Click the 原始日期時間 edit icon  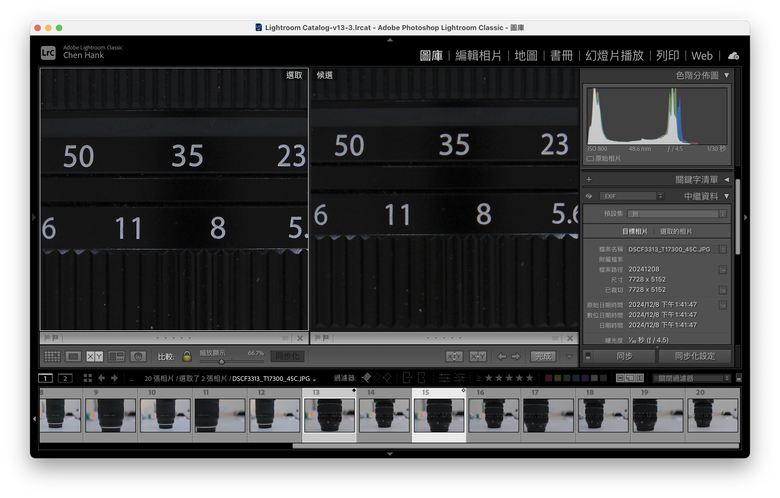tap(723, 305)
